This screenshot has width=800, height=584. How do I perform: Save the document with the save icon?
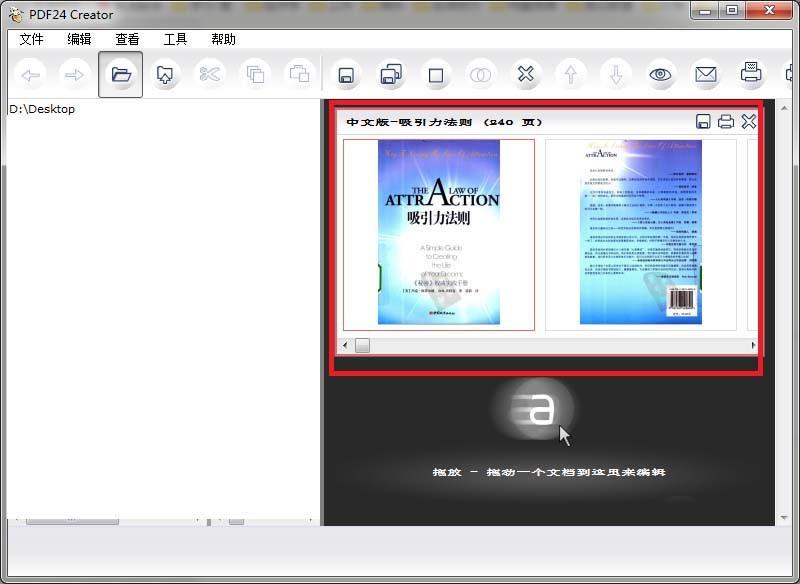point(346,75)
